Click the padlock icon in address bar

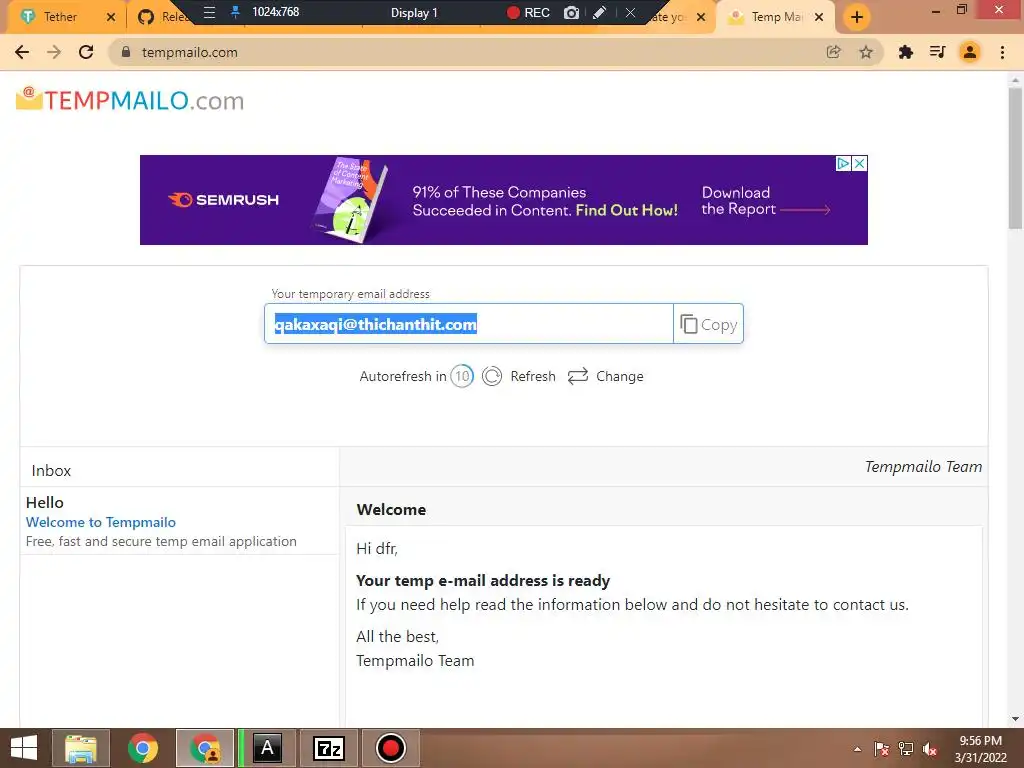click(126, 52)
